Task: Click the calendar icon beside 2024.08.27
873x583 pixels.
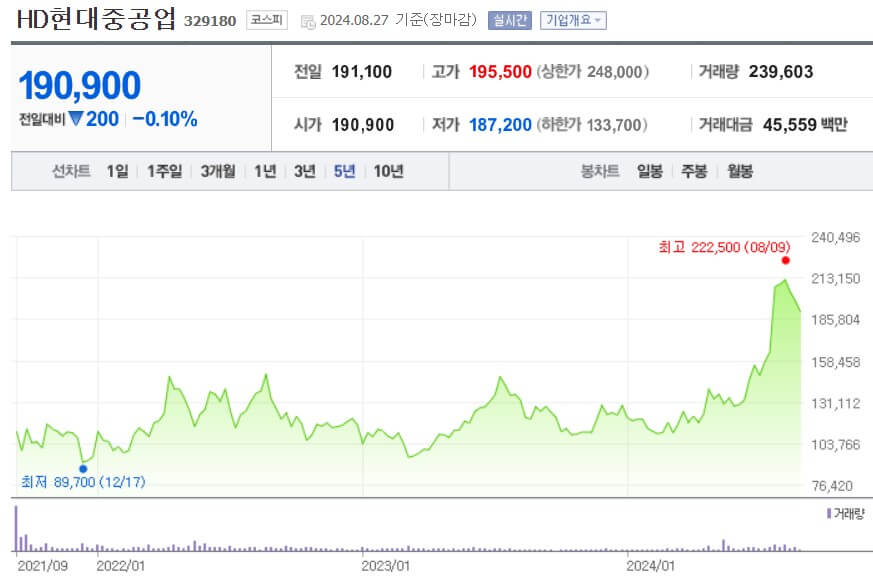Action: click(x=307, y=18)
